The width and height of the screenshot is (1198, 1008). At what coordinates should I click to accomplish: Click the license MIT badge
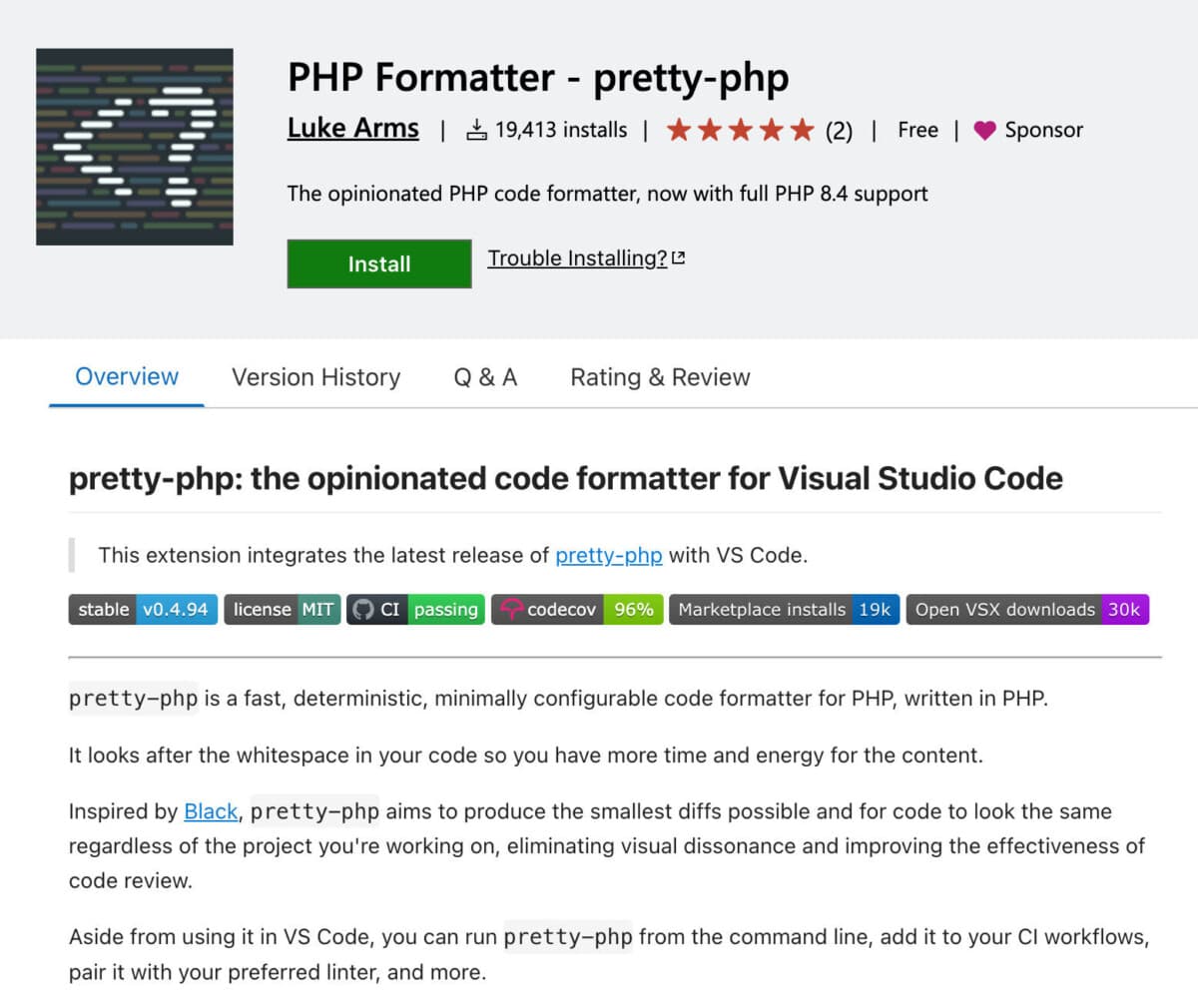283,610
